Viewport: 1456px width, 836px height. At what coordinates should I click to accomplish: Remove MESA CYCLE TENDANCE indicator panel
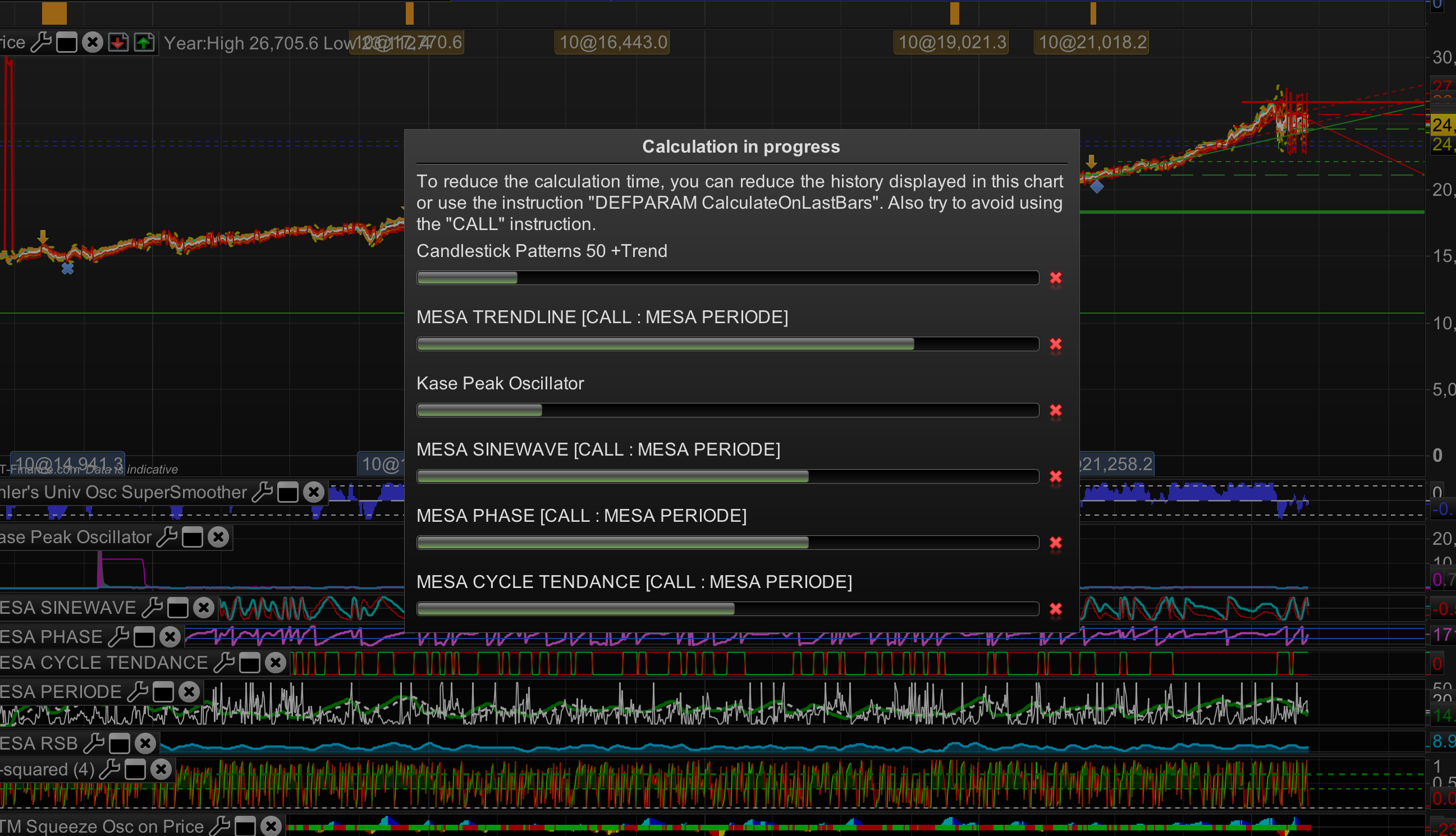(276, 663)
